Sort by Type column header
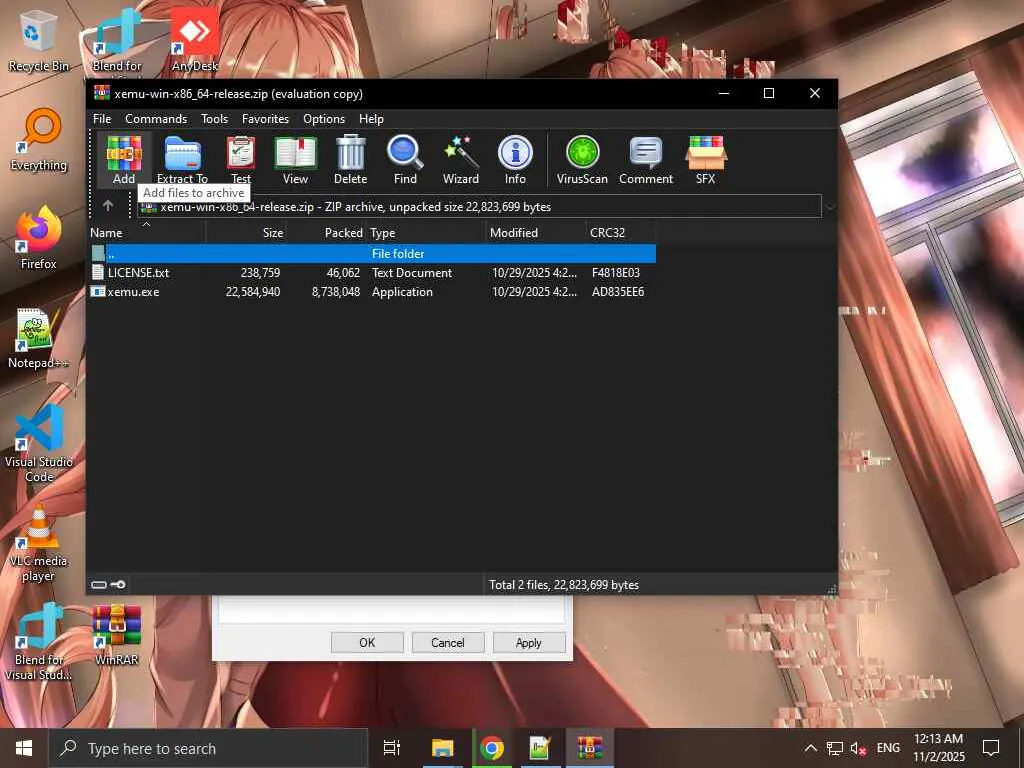Viewport: 1024px width, 768px height. (x=426, y=232)
